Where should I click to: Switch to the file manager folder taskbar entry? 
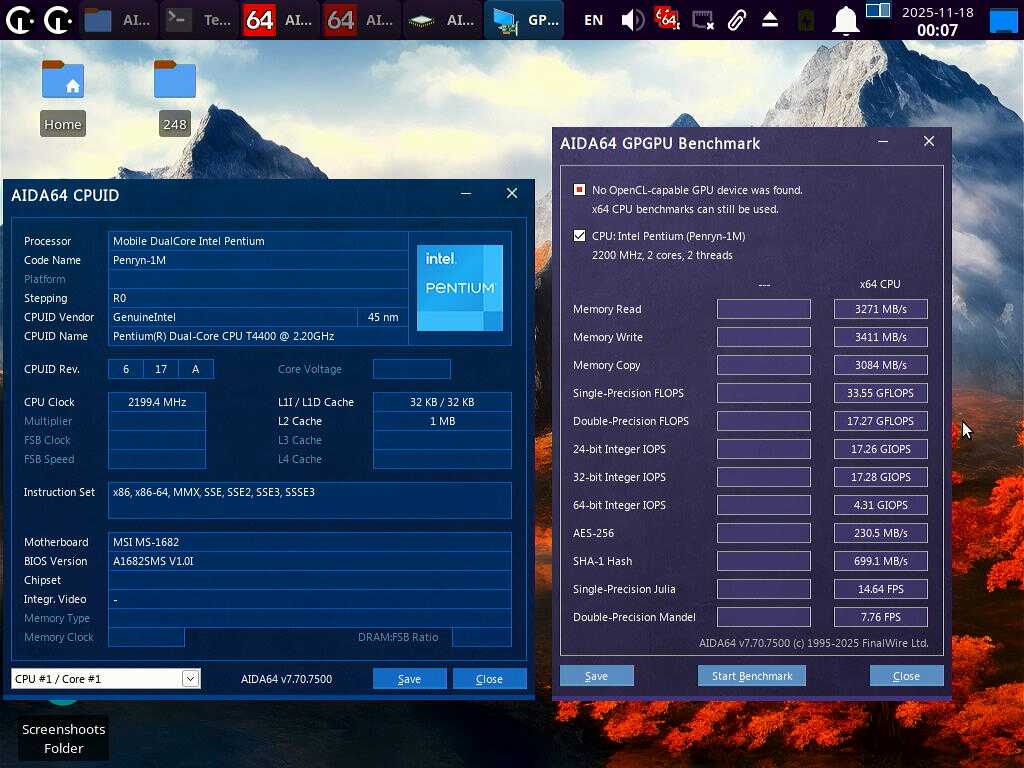coord(118,20)
